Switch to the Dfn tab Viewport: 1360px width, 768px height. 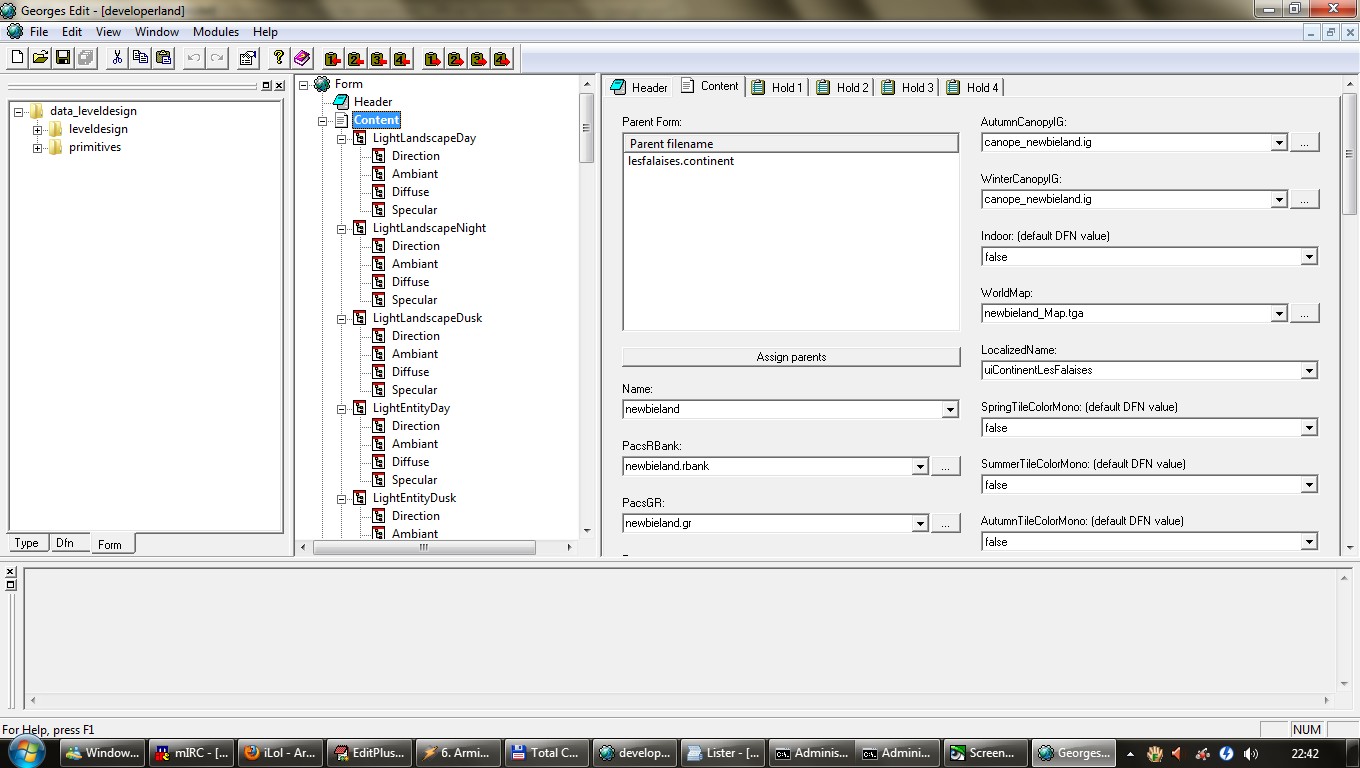pyautogui.click(x=65, y=543)
